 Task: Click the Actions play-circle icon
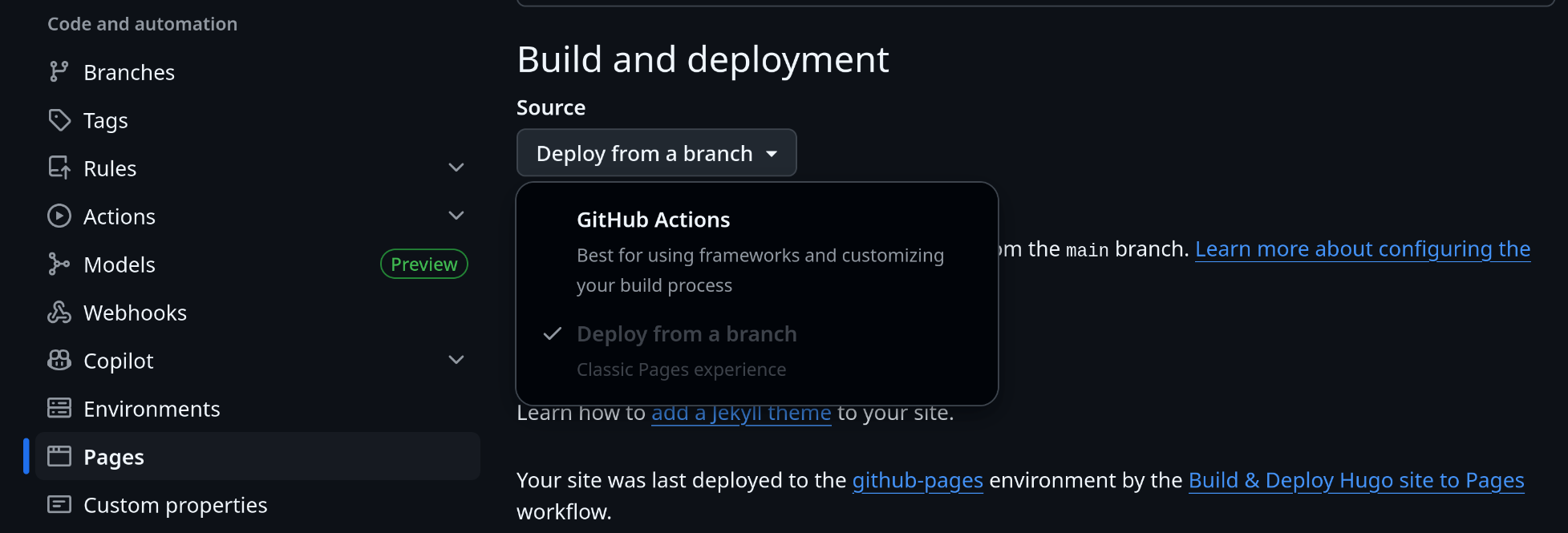pos(59,216)
